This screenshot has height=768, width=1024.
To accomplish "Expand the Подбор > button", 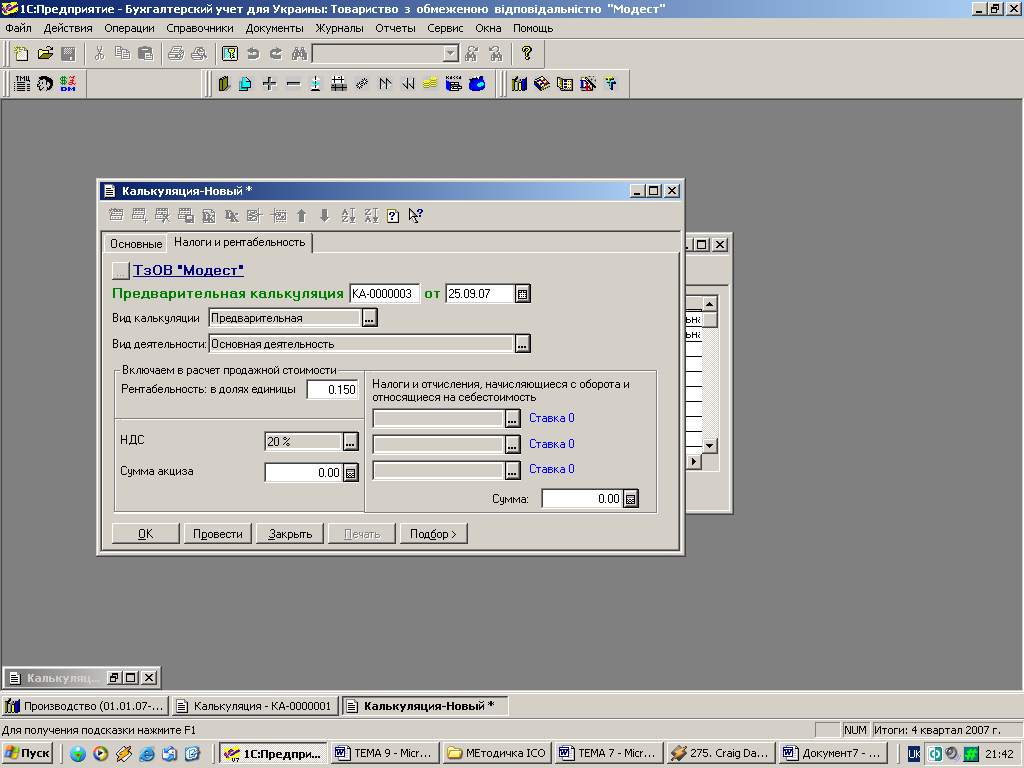I will tap(434, 534).
